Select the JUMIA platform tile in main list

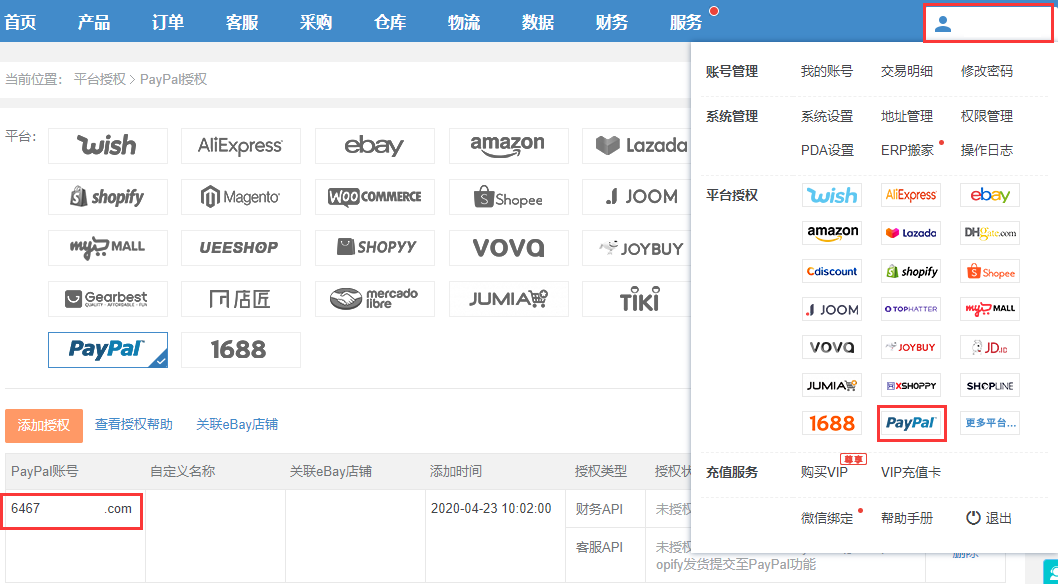click(x=509, y=299)
